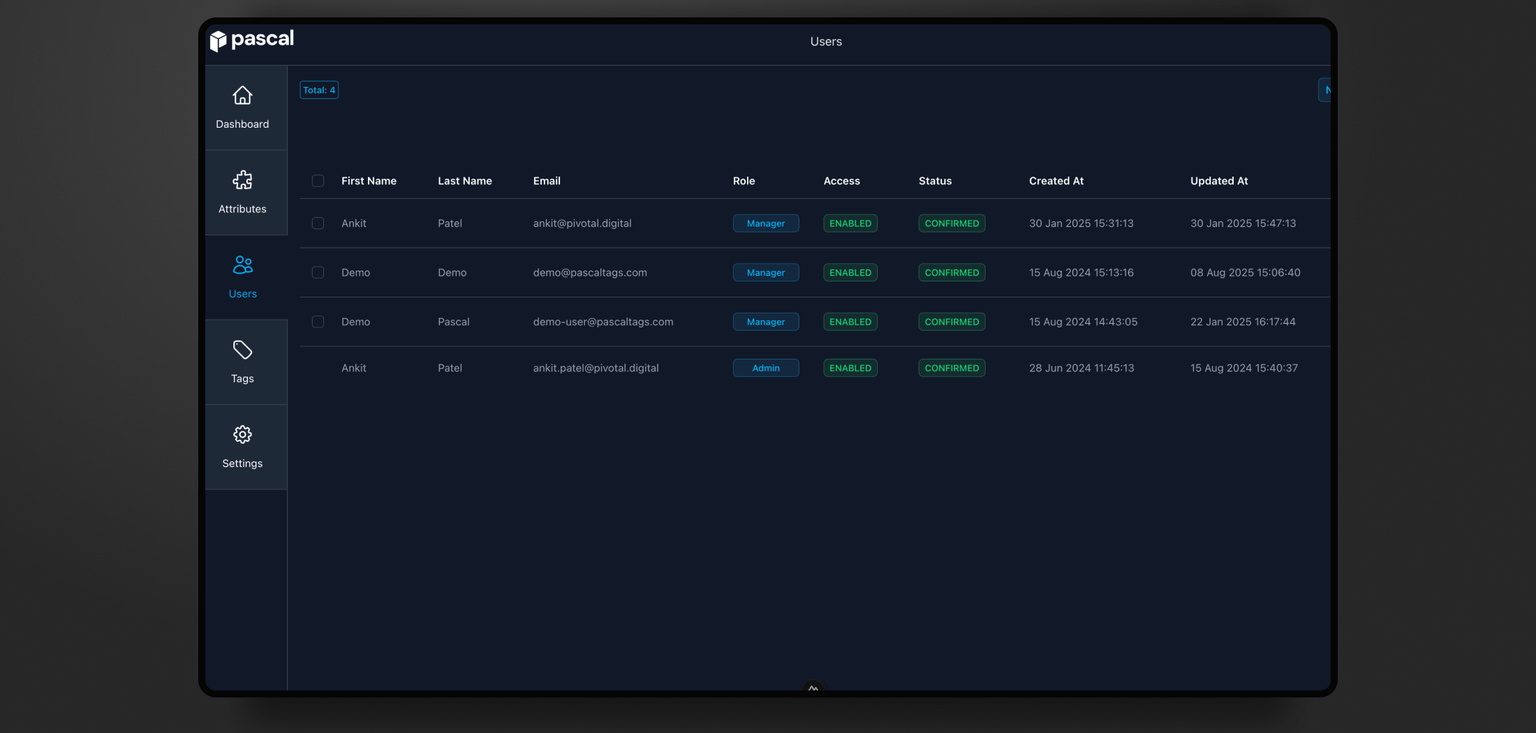1536x733 pixels.
Task: Click the Total: 4 badge
Action: tap(319, 90)
